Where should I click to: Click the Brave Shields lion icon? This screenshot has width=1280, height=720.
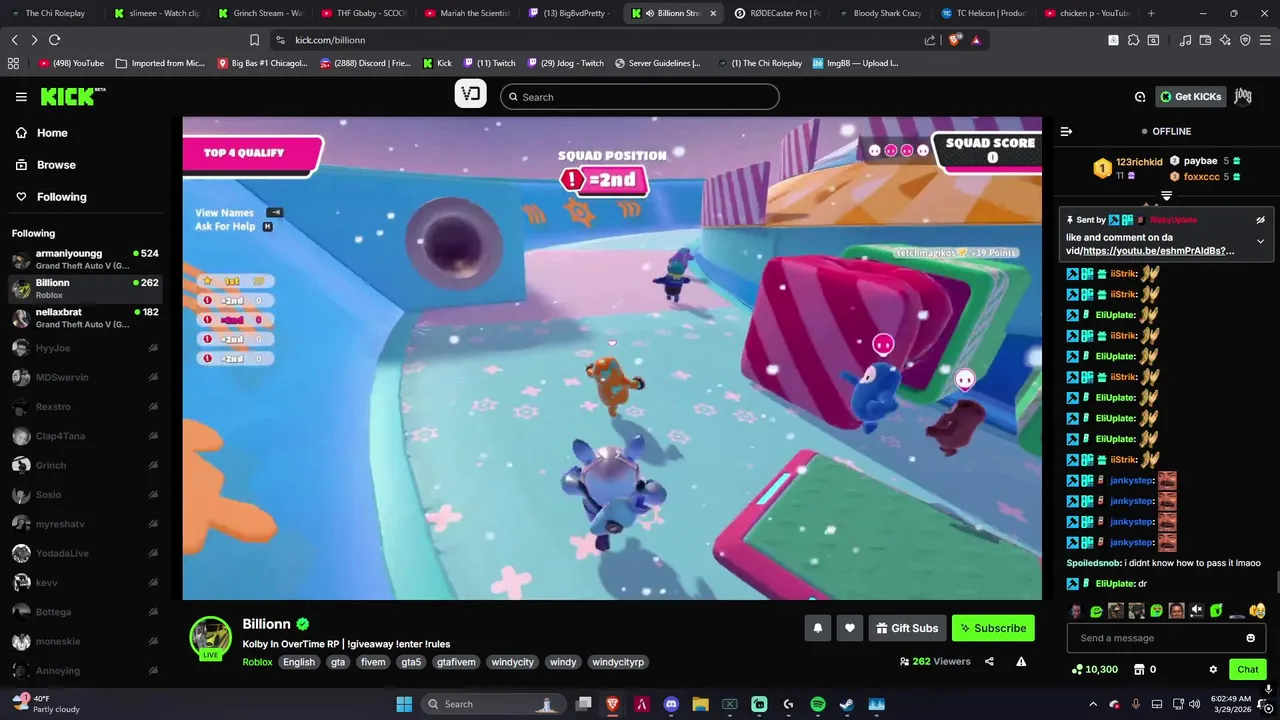(955, 40)
